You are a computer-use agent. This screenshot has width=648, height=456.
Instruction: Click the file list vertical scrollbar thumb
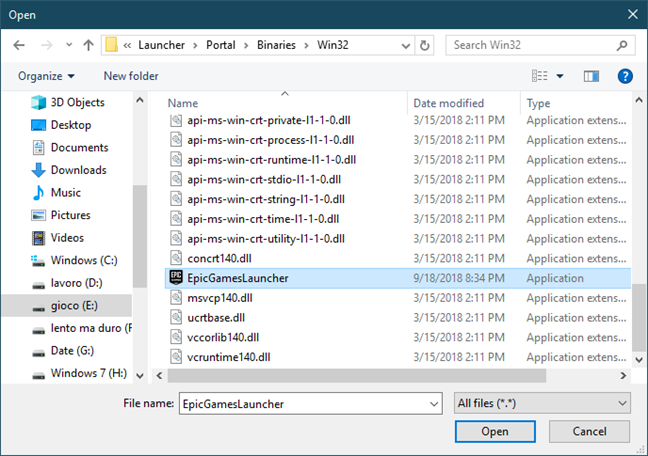tap(638, 317)
